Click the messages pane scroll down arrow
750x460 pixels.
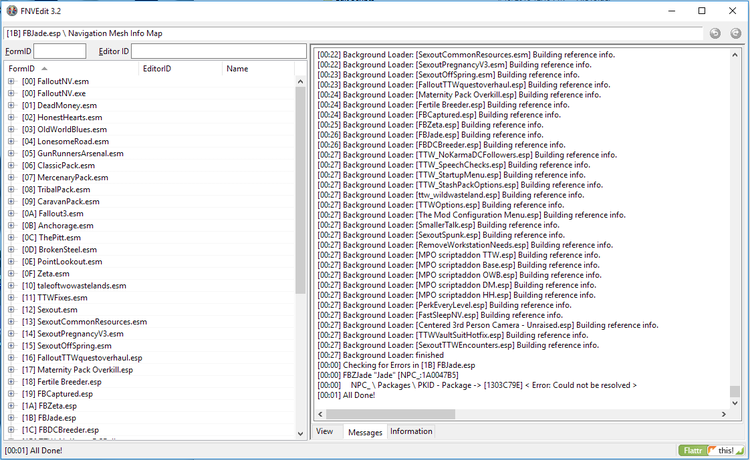[x=735, y=403]
